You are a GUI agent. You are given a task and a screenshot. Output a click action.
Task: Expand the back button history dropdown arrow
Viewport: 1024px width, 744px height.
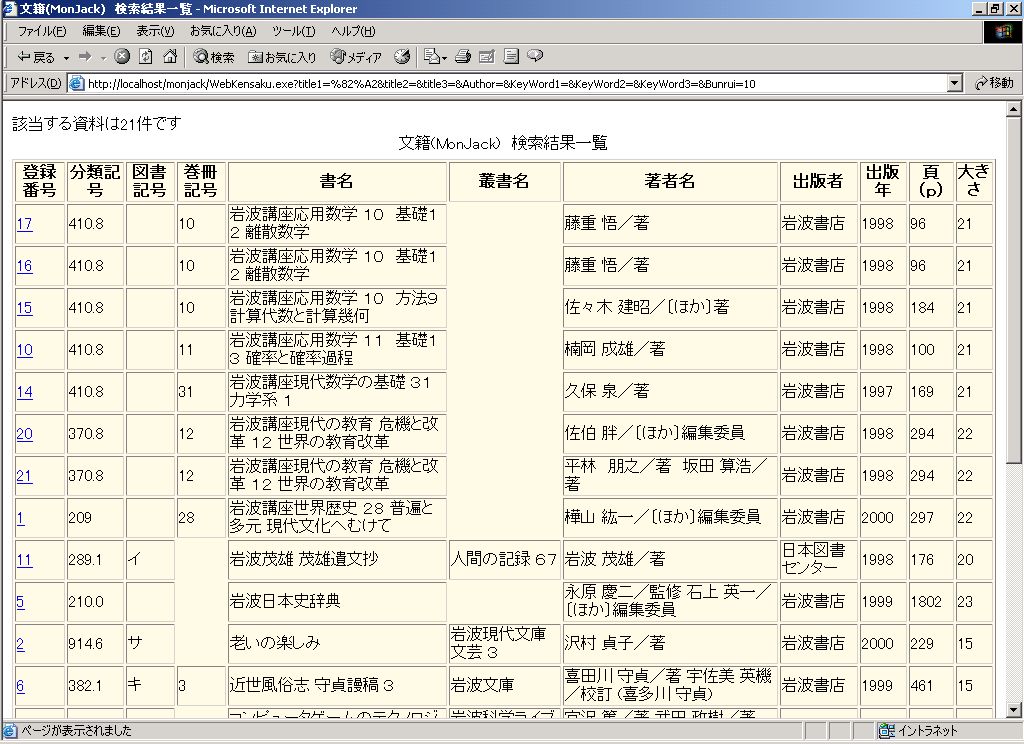pyautogui.click(x=66, y=57)
